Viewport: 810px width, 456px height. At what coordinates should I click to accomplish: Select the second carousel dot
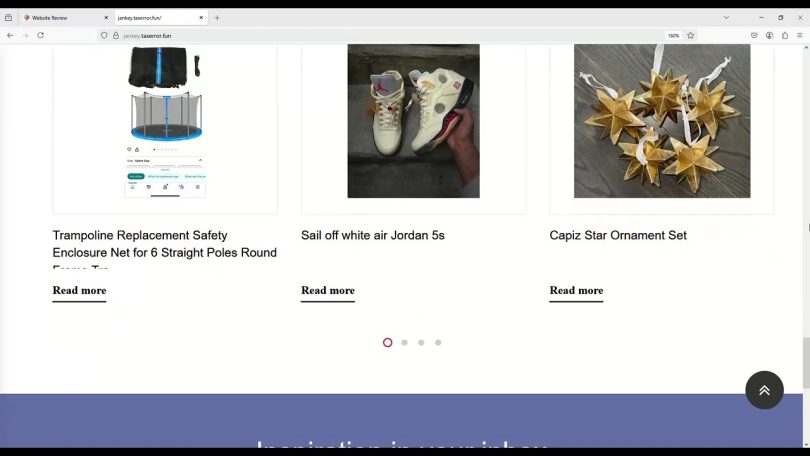pos(404,342)
